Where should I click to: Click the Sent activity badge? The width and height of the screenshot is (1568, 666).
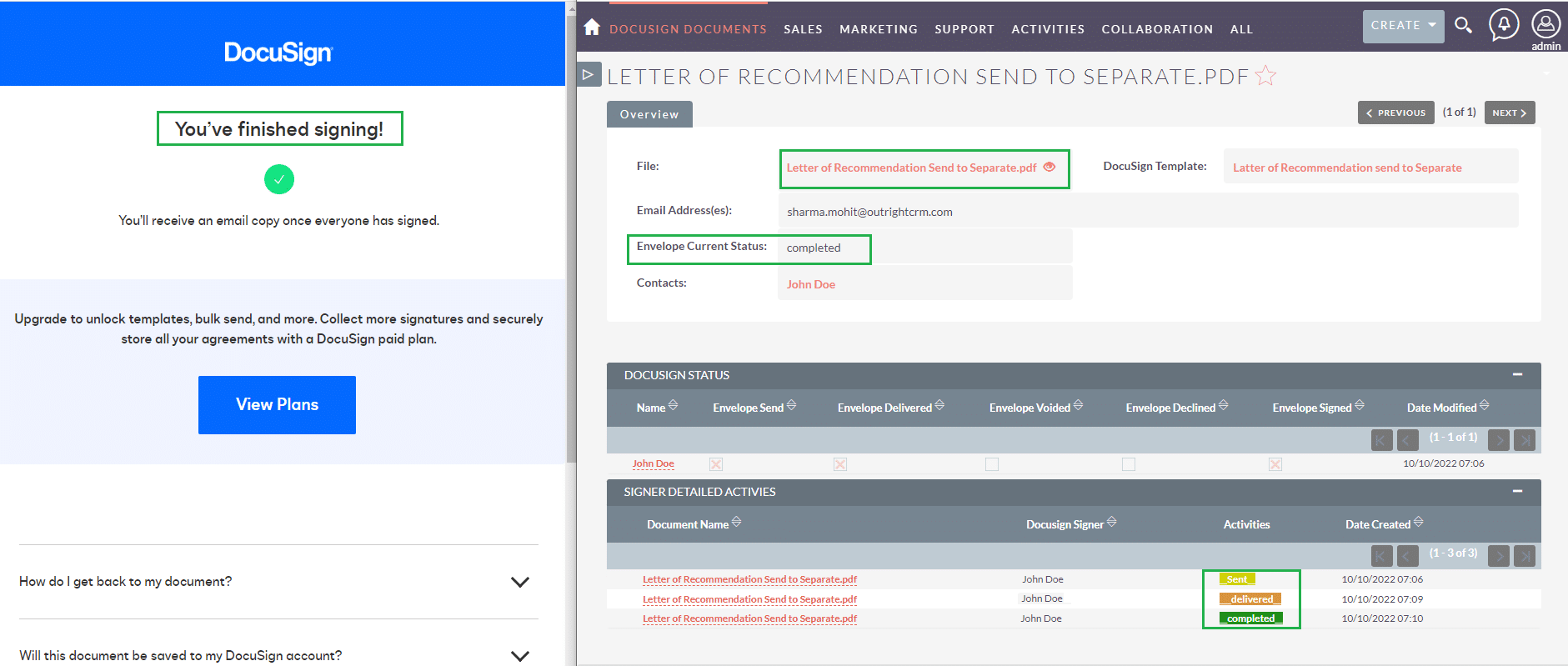1237,579
